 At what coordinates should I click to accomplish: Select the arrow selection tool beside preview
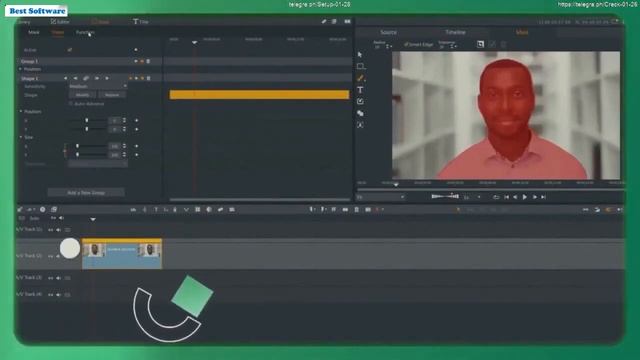[x=360, y=55]
